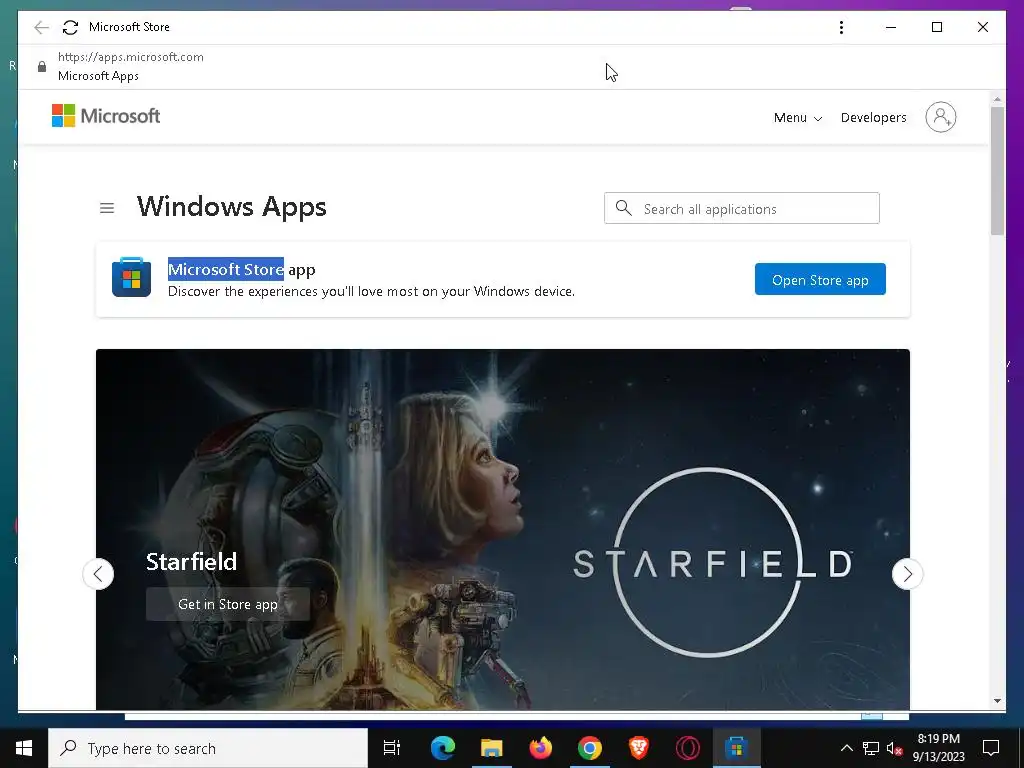Viewport: 1024px width, 768px height.
Task: Launch Google Chrome from taskbar
Action: tap(589, 748)
